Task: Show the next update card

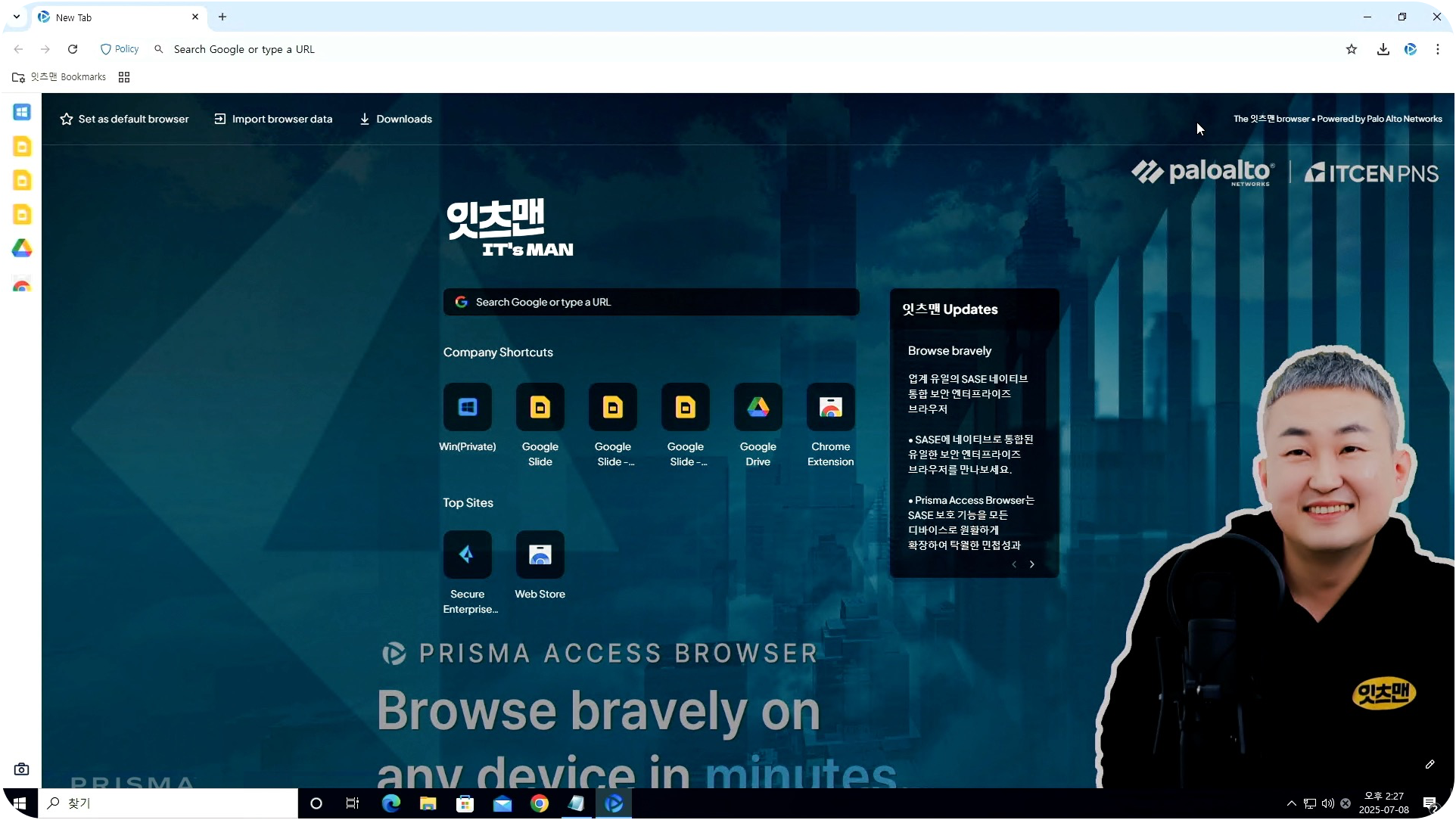Action: click(1031, 564)
